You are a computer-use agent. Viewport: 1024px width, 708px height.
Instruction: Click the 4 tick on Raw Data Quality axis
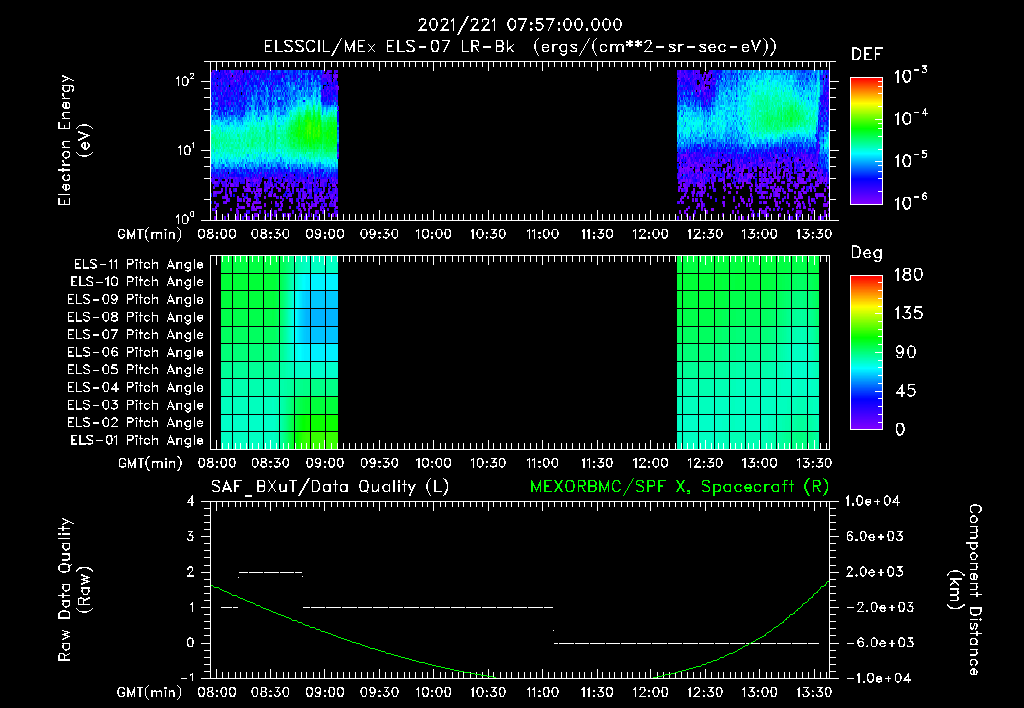tap(190, 501)
